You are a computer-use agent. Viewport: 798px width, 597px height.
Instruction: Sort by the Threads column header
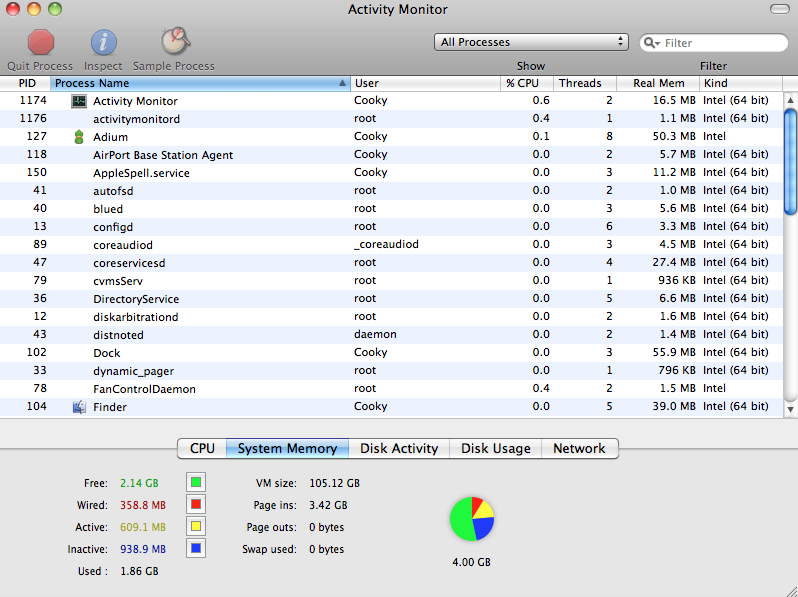coord(584,83)
